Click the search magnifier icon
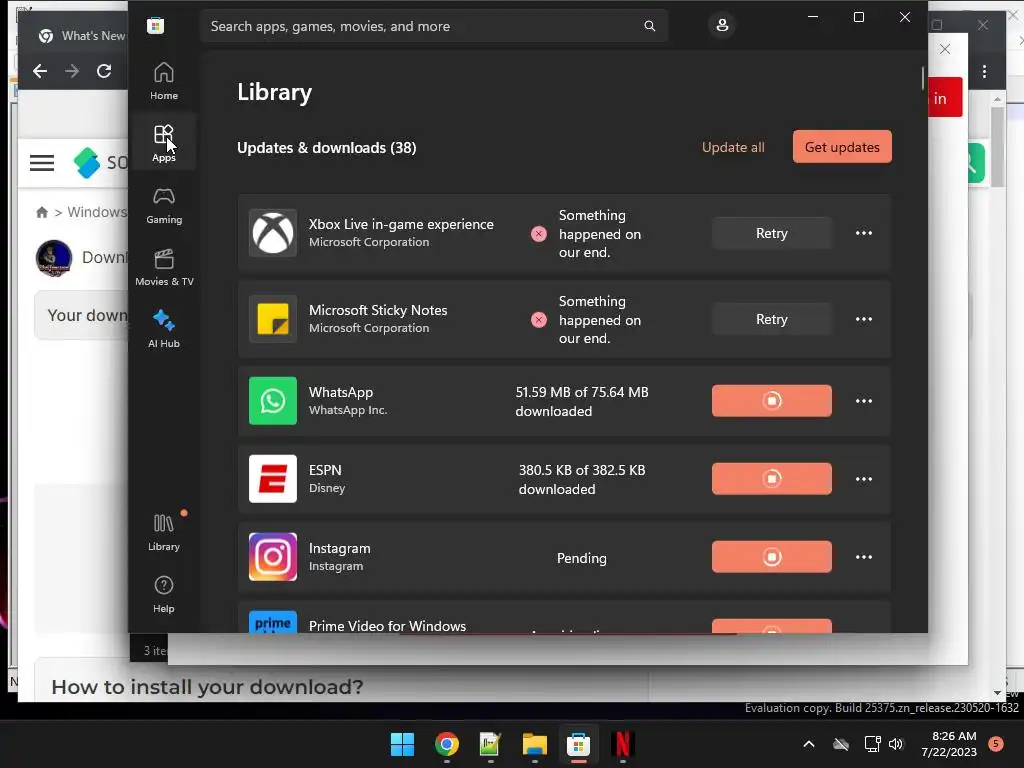 pos(649,26)
